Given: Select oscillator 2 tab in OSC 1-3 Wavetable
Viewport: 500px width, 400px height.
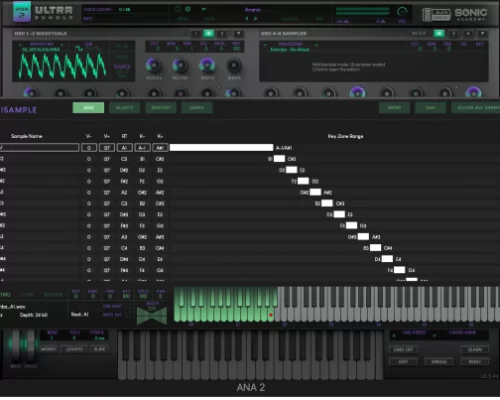Looking at the screenshot, I should (209, 34).
